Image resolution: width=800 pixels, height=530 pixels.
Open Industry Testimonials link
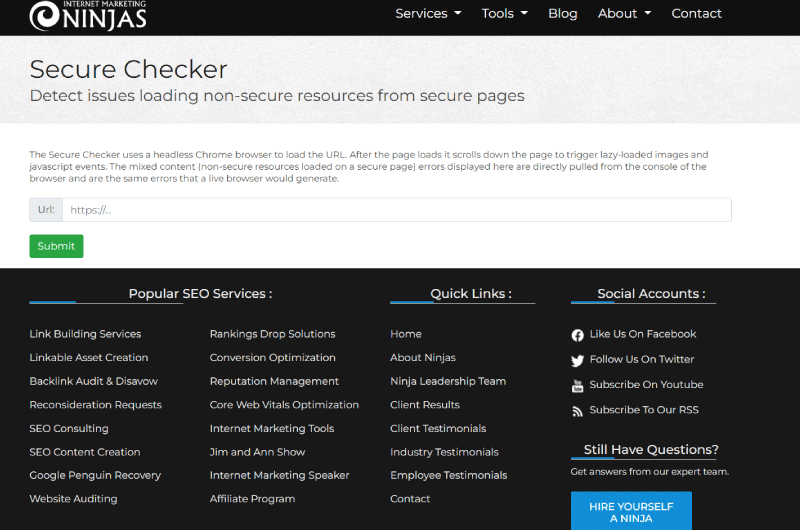(444, 452)
